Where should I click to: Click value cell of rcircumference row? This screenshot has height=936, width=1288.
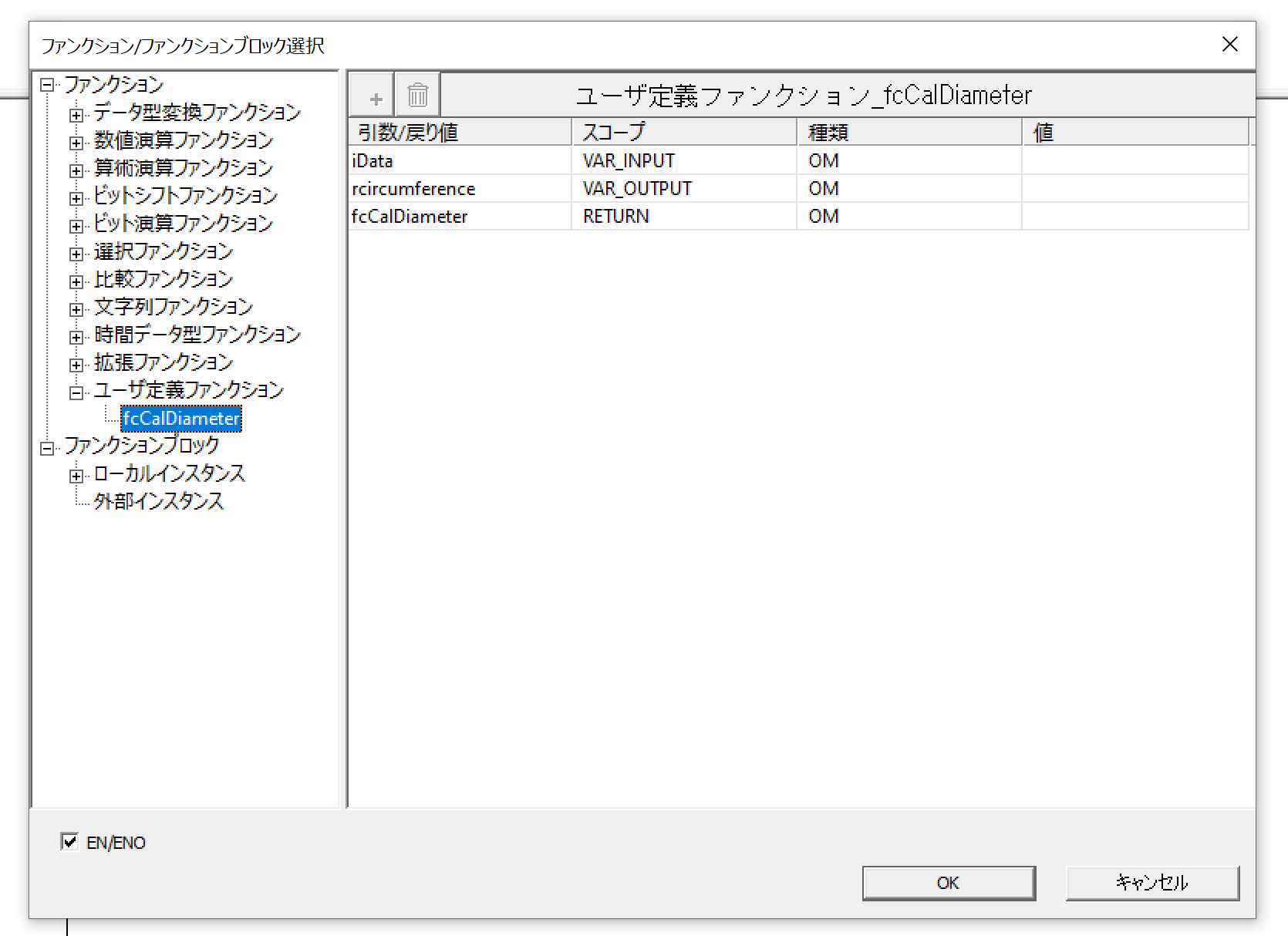pos(1134,189)
